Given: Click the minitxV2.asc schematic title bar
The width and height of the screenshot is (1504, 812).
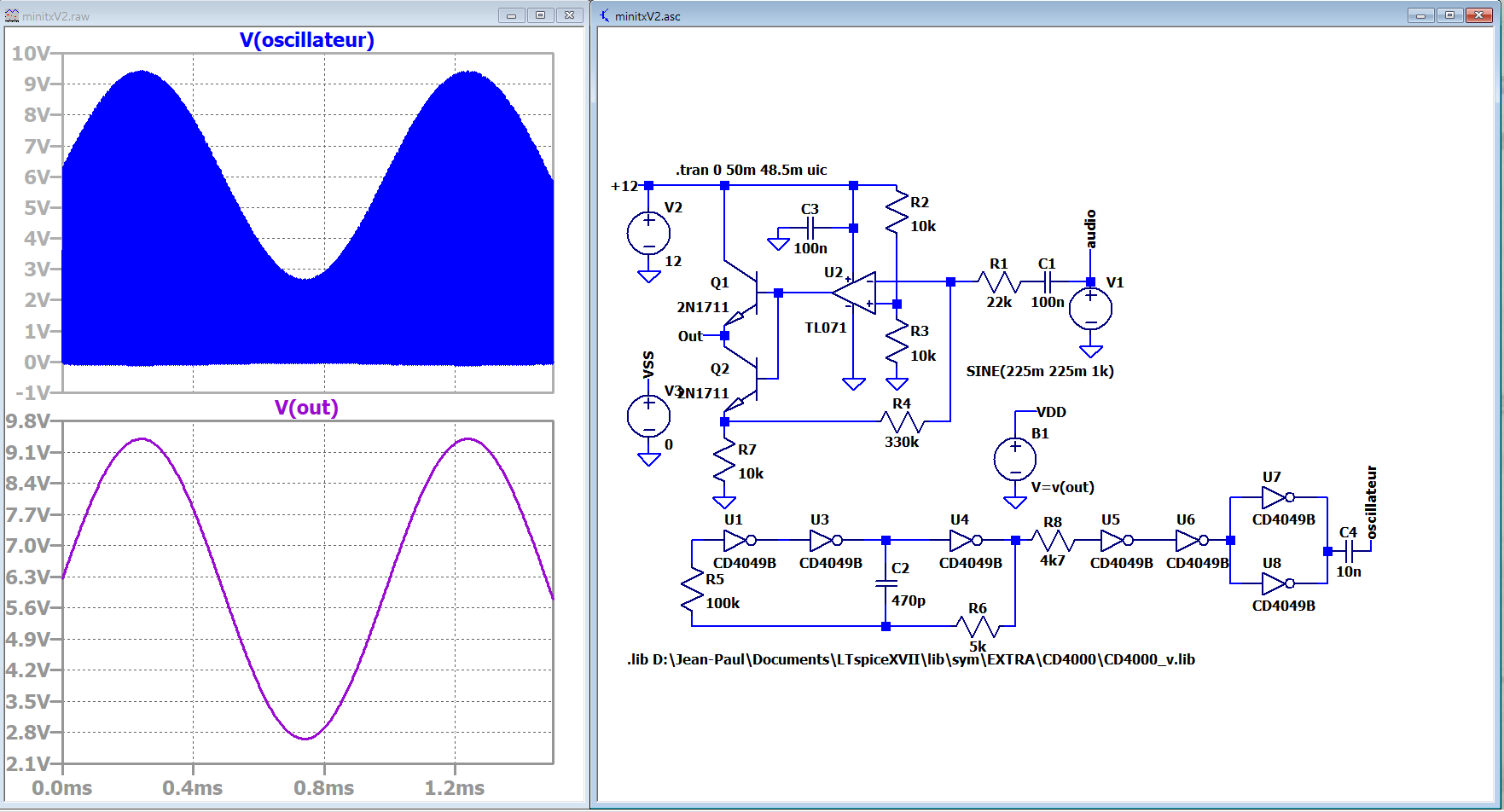Looking at the screenshot, I should (x=938, y=15).
